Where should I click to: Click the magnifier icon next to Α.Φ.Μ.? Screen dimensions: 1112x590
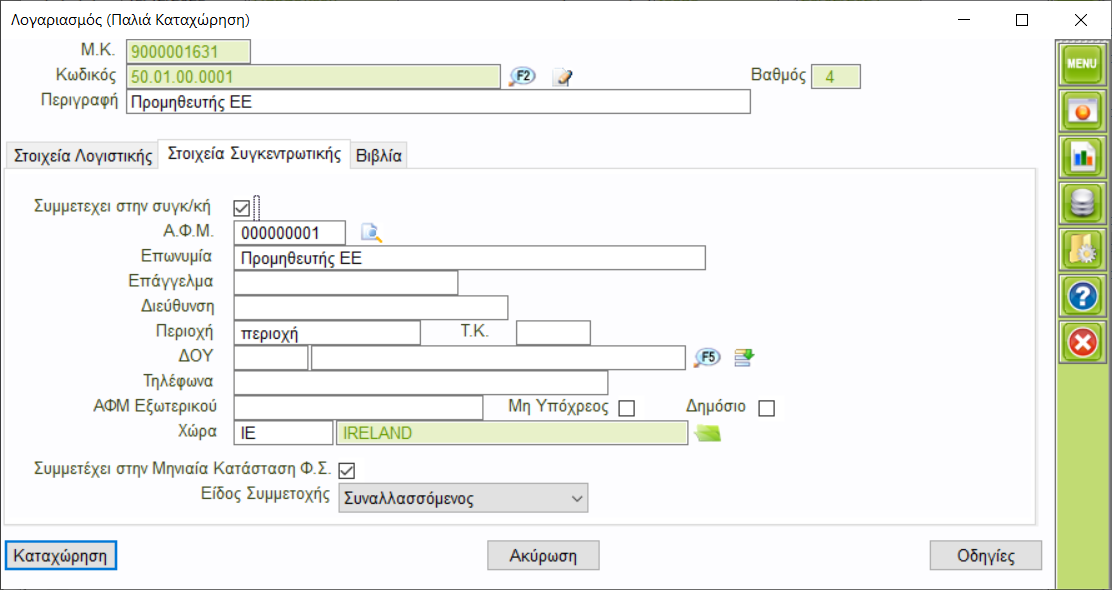[371, 233]
